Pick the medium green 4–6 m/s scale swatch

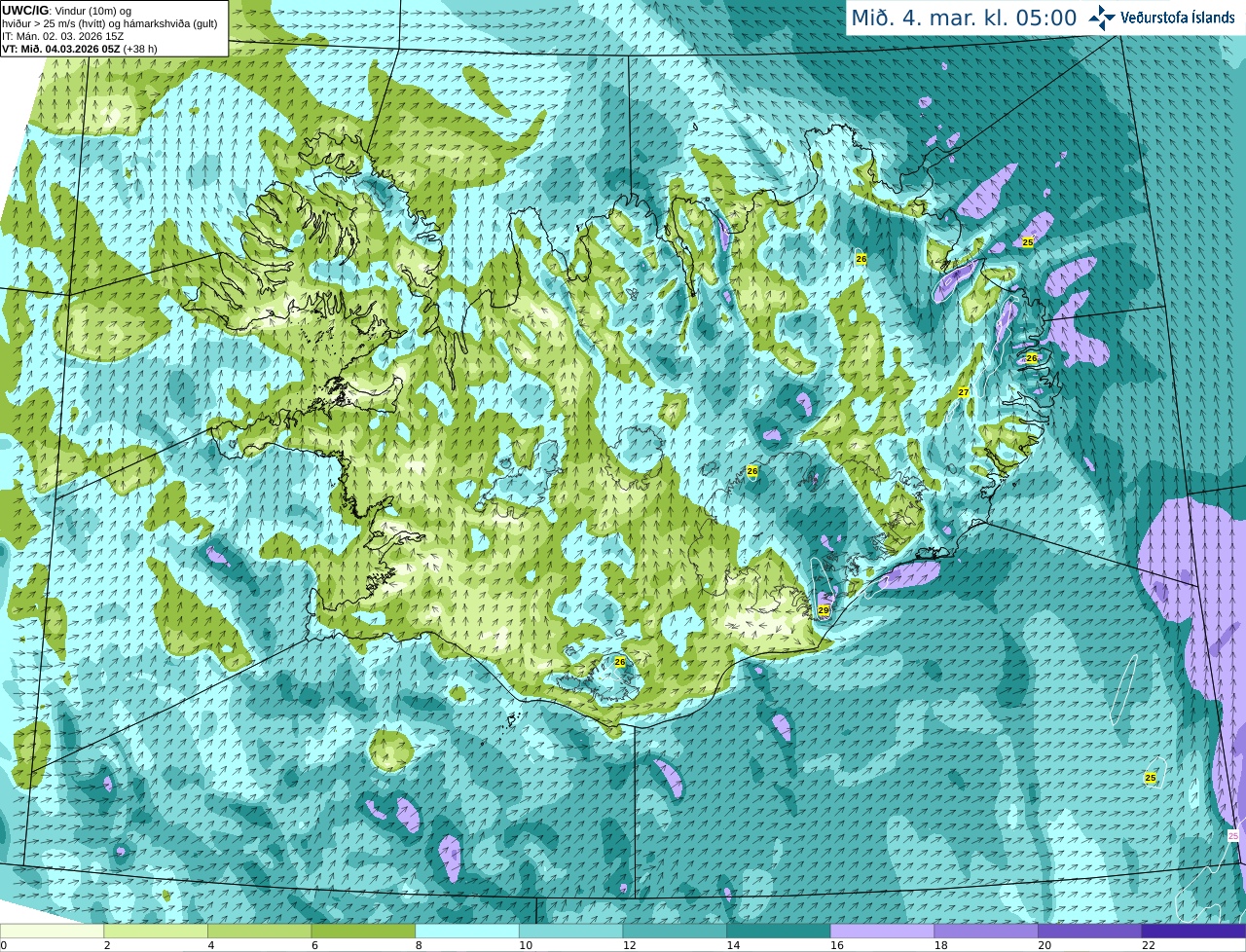(260, 932)
